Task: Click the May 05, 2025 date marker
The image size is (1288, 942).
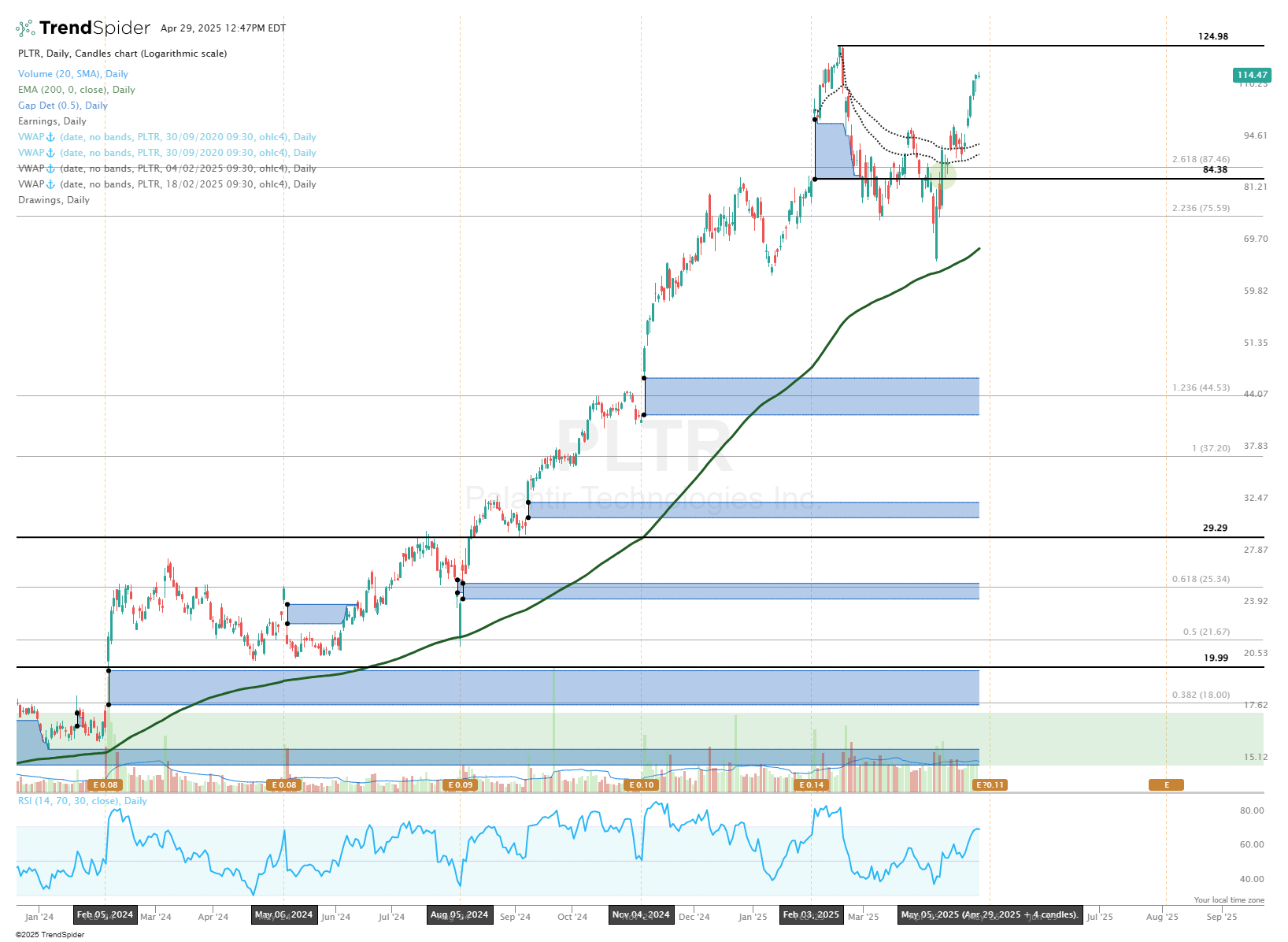Action: pyautogui.click(x=990, y=915)
